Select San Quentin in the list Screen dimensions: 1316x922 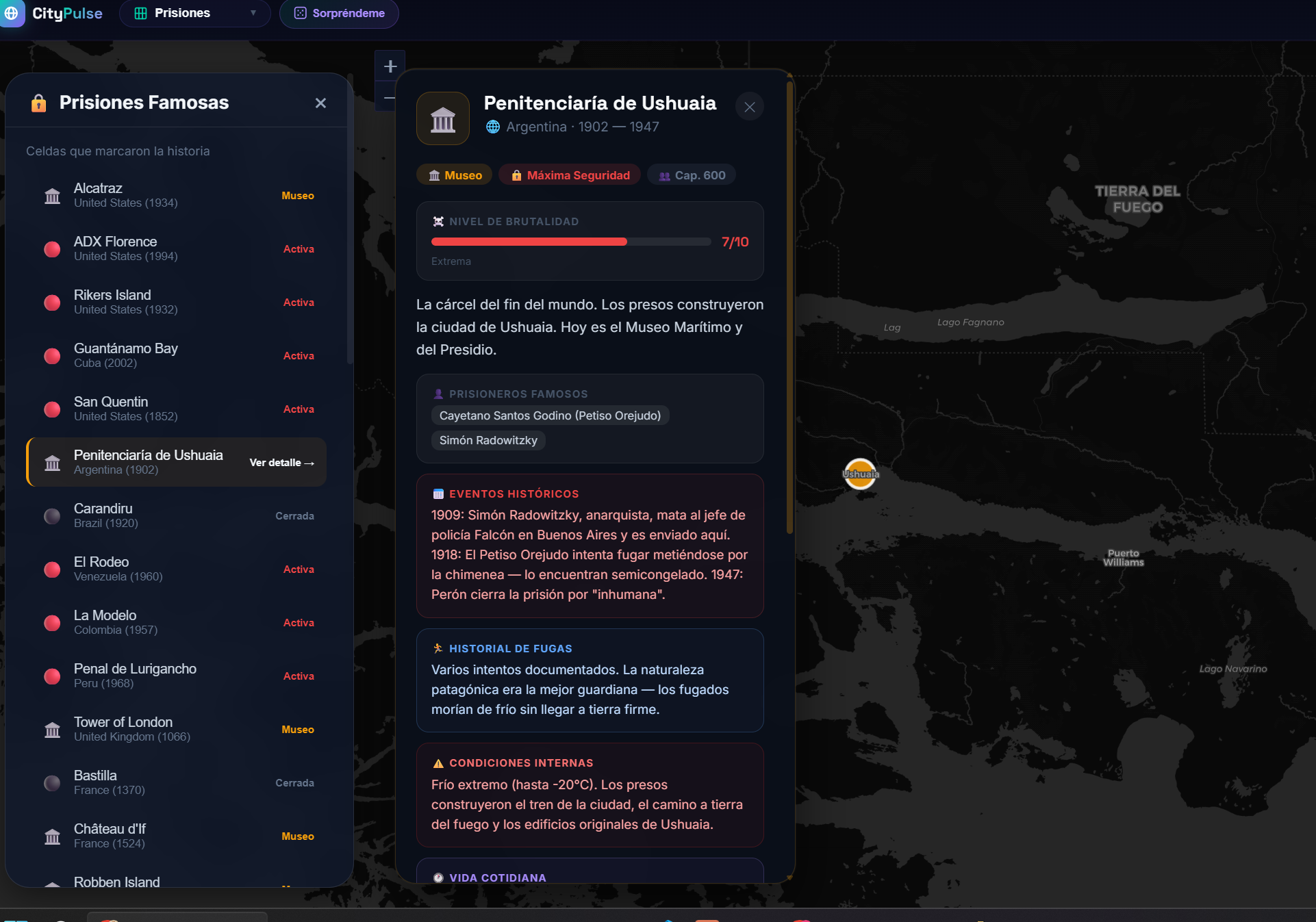177,409
